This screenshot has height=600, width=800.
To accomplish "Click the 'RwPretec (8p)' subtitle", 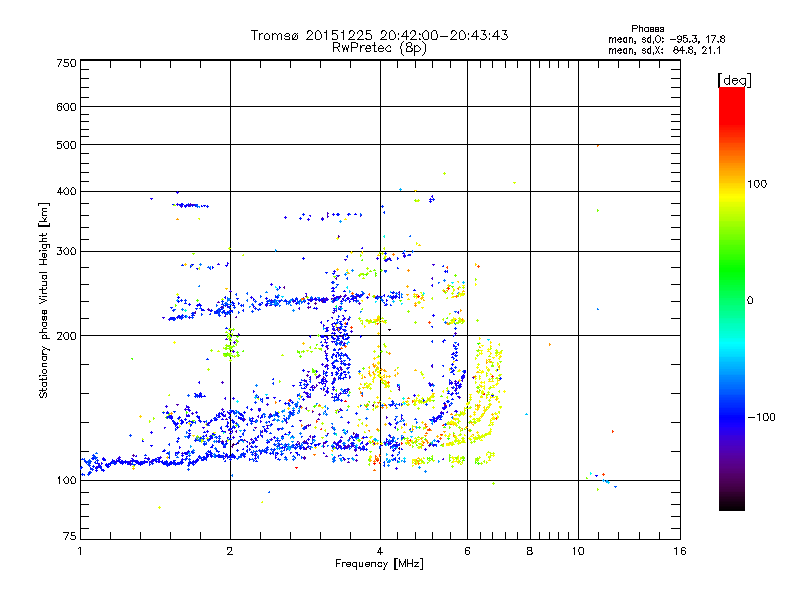I will [379, 48].
